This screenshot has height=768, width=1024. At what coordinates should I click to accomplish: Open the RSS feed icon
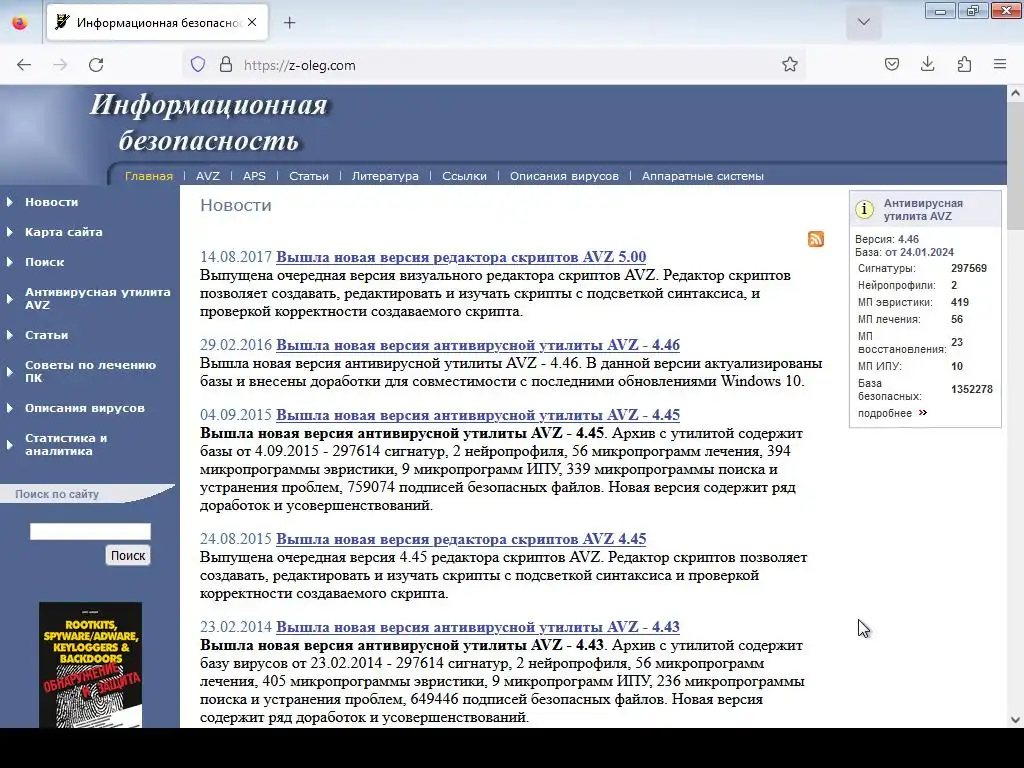[x=816, y=239]
